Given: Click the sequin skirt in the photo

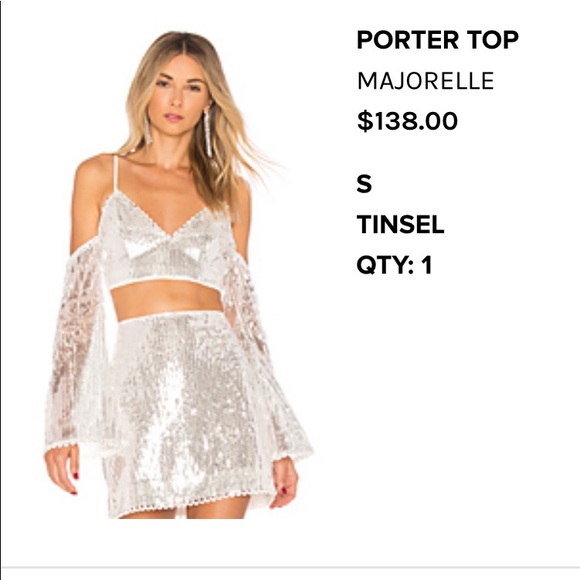Looking at the screenshot, I should (x=189, y=411).
